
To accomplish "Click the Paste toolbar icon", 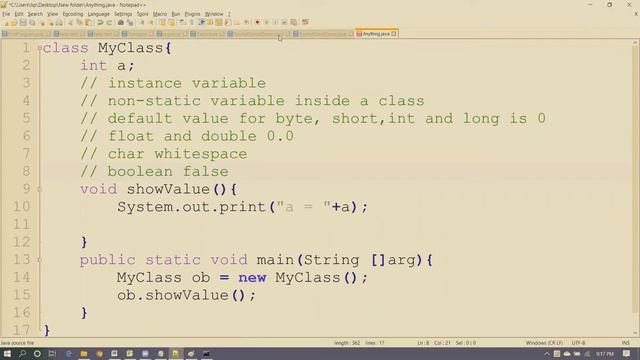I will (88, 22).
